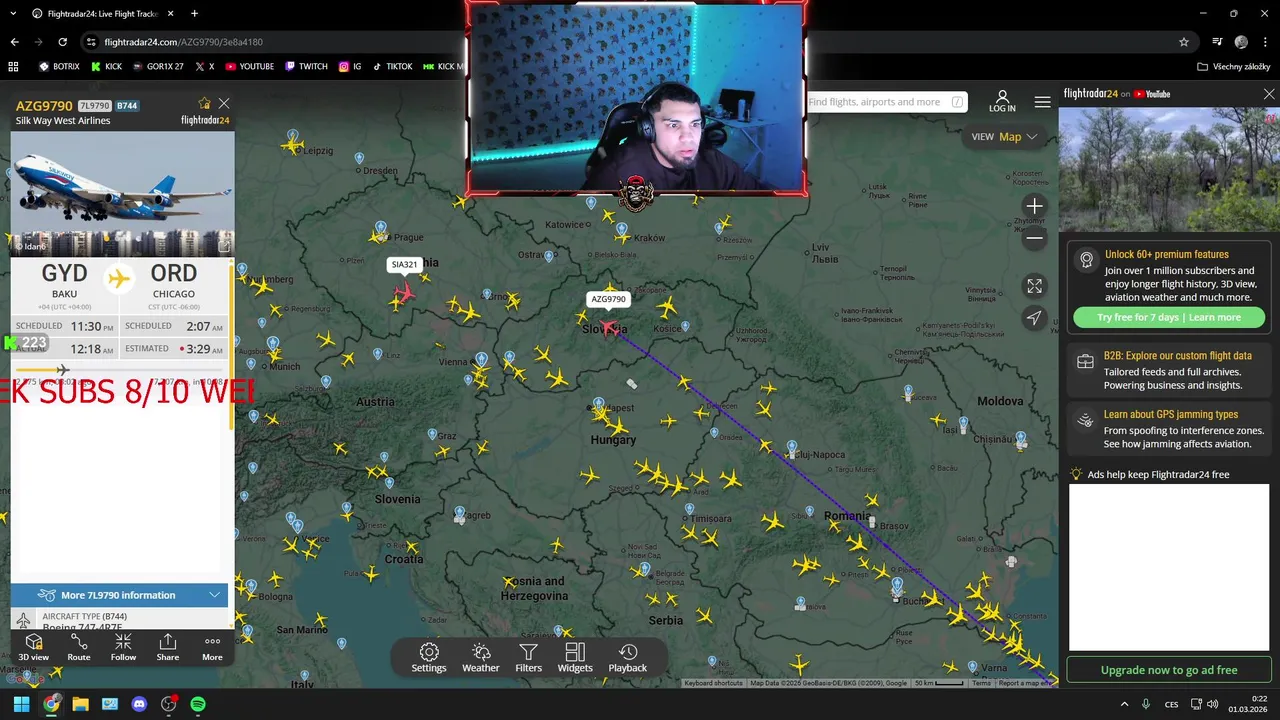1280x720 pixels.
Task: Open Discord from the taskbar
Action: coord(139,704)
